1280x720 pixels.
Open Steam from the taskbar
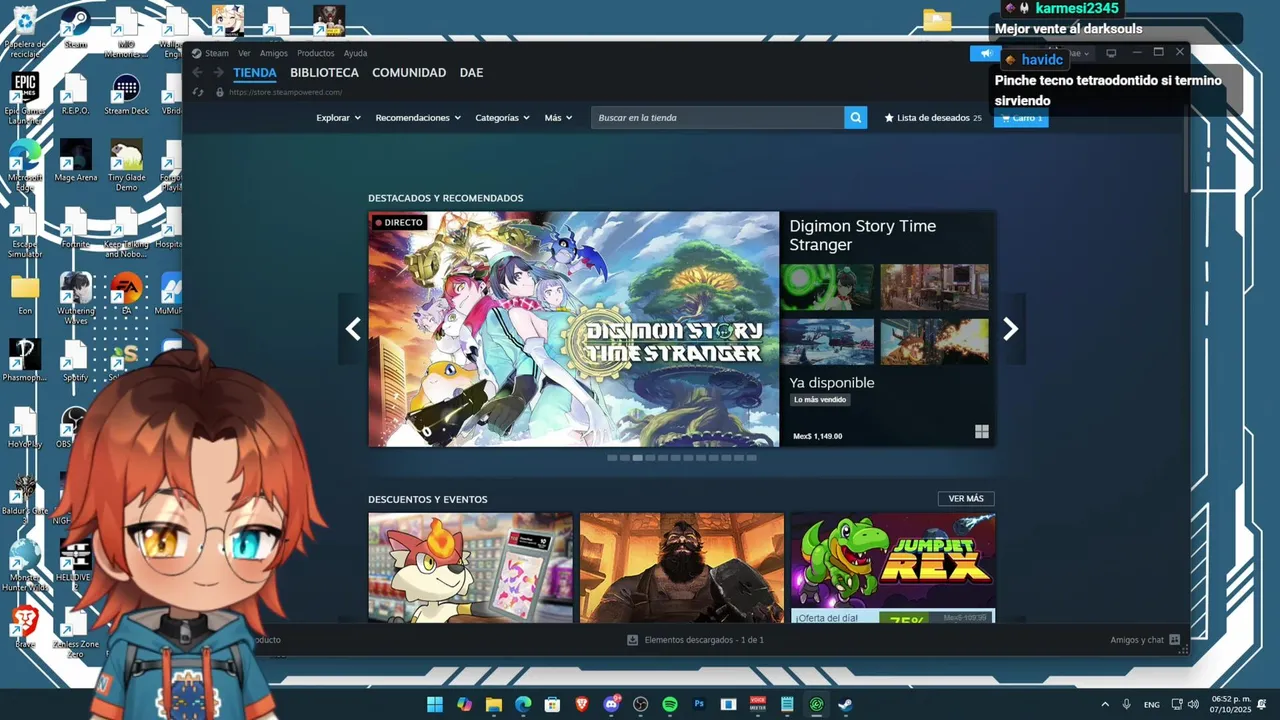tap(845, 704)
